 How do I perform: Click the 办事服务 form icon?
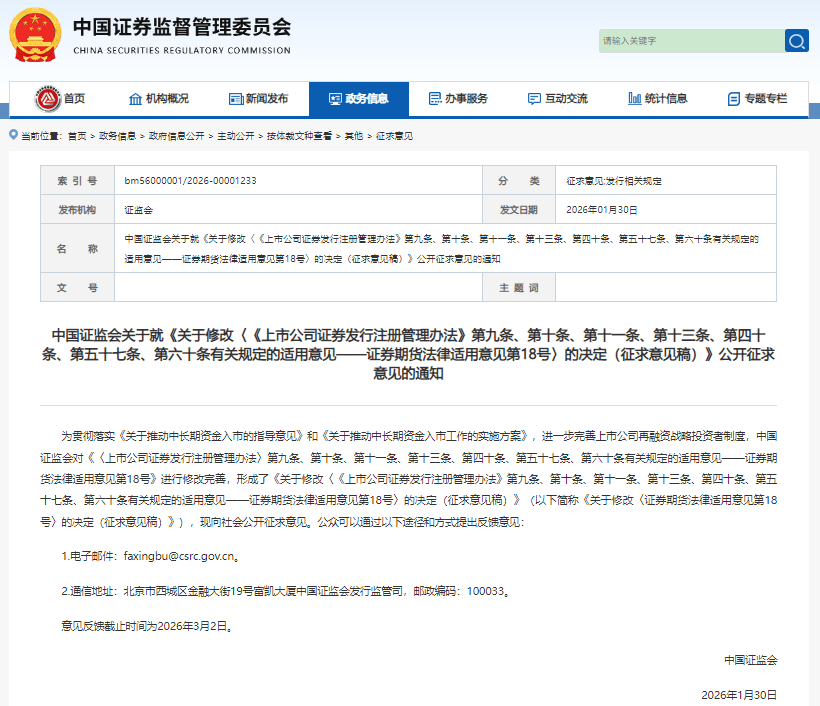[x=434, y=99]
